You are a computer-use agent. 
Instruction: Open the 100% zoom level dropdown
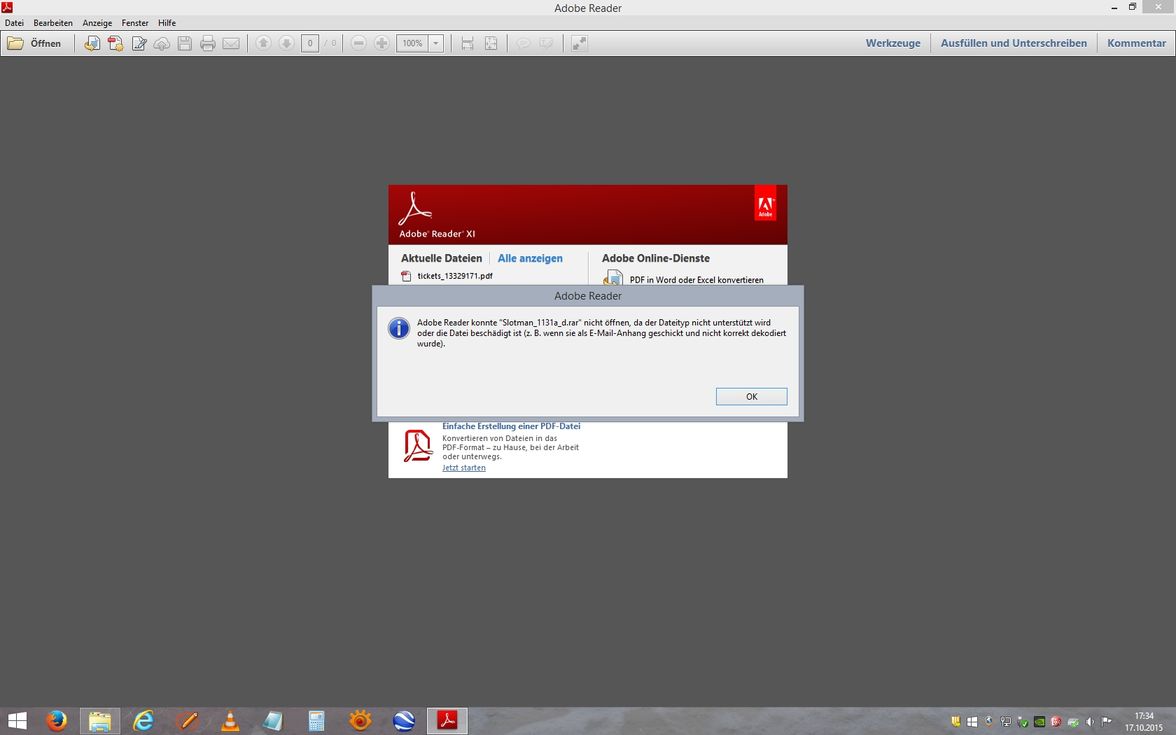click(436, 43)
